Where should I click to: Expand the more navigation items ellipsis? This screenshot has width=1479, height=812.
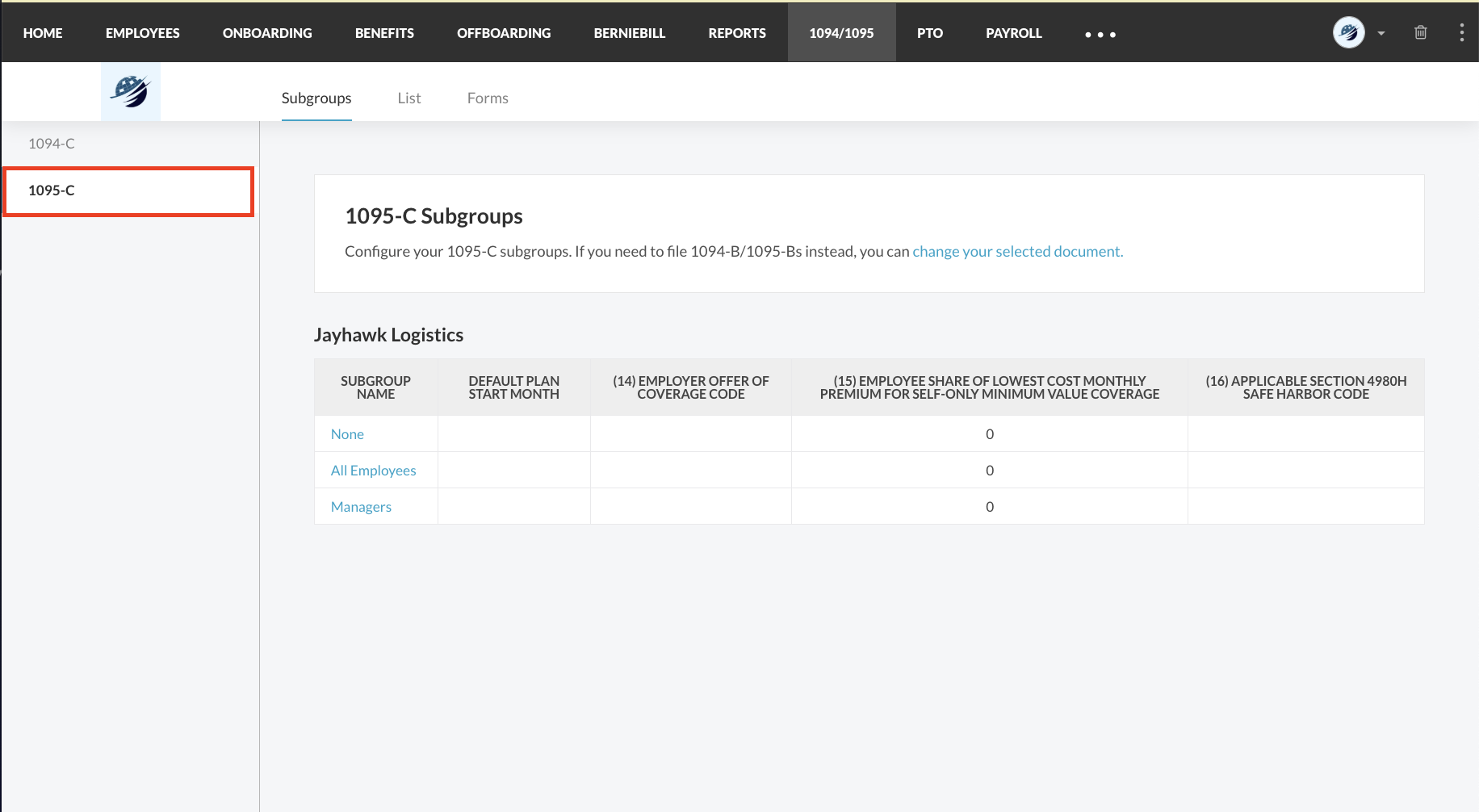[1100, 35]
